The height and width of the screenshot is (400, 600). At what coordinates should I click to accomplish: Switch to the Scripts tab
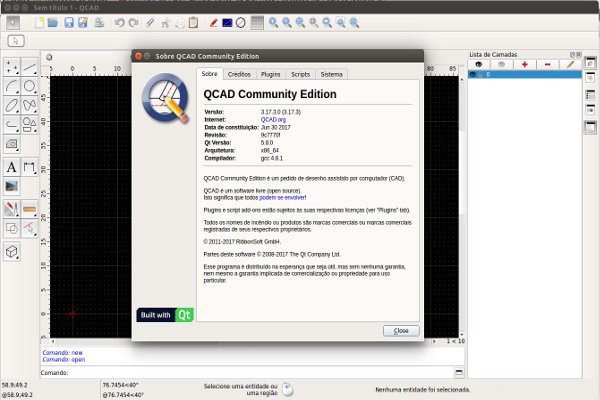coord(300,74)
